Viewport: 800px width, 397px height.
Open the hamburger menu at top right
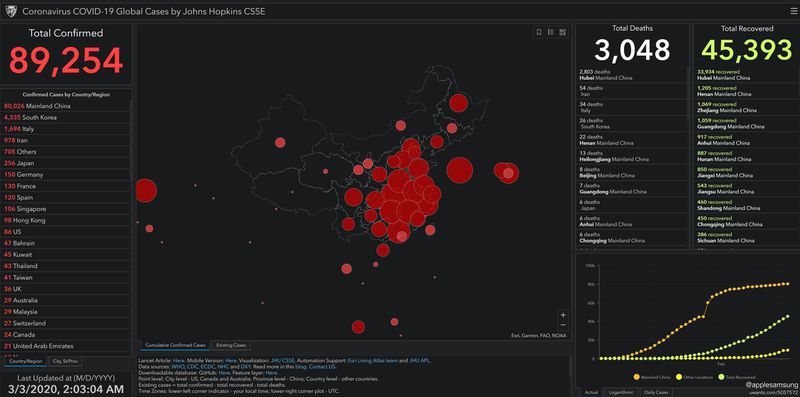pyautogui.click(x=793, y=11)
